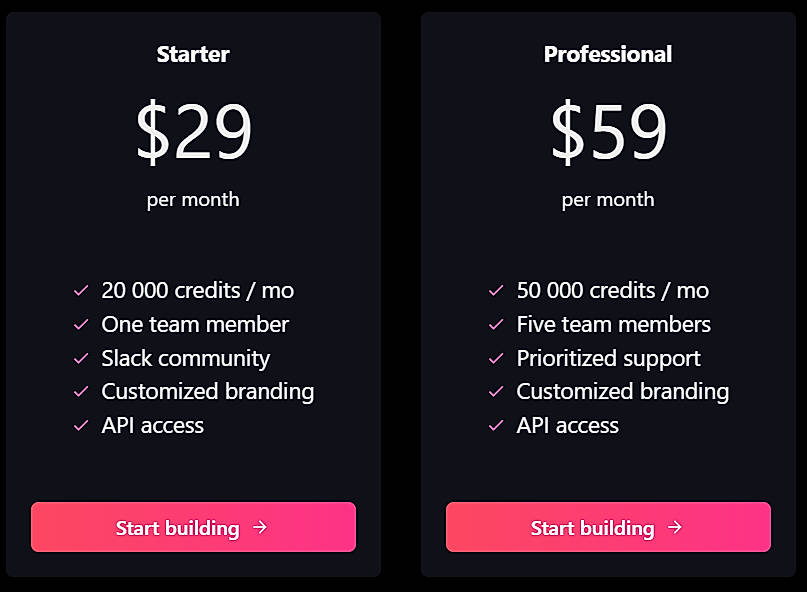Screen dimensions: 807x592
Task: Click the checkmark beside API access on Starter
Action: (x=80, y=425)
